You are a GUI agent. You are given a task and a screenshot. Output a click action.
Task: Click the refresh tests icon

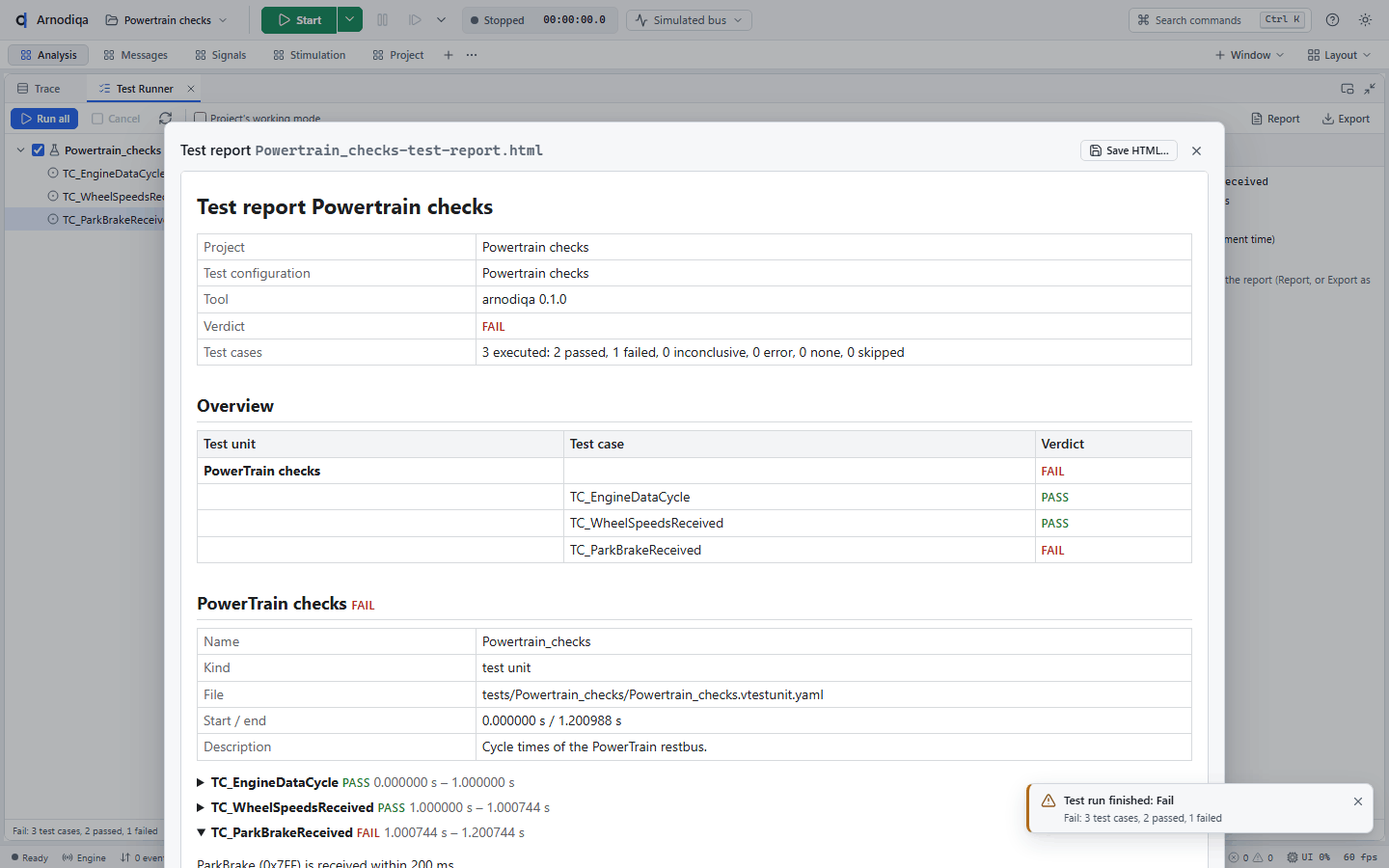[165, 119]
